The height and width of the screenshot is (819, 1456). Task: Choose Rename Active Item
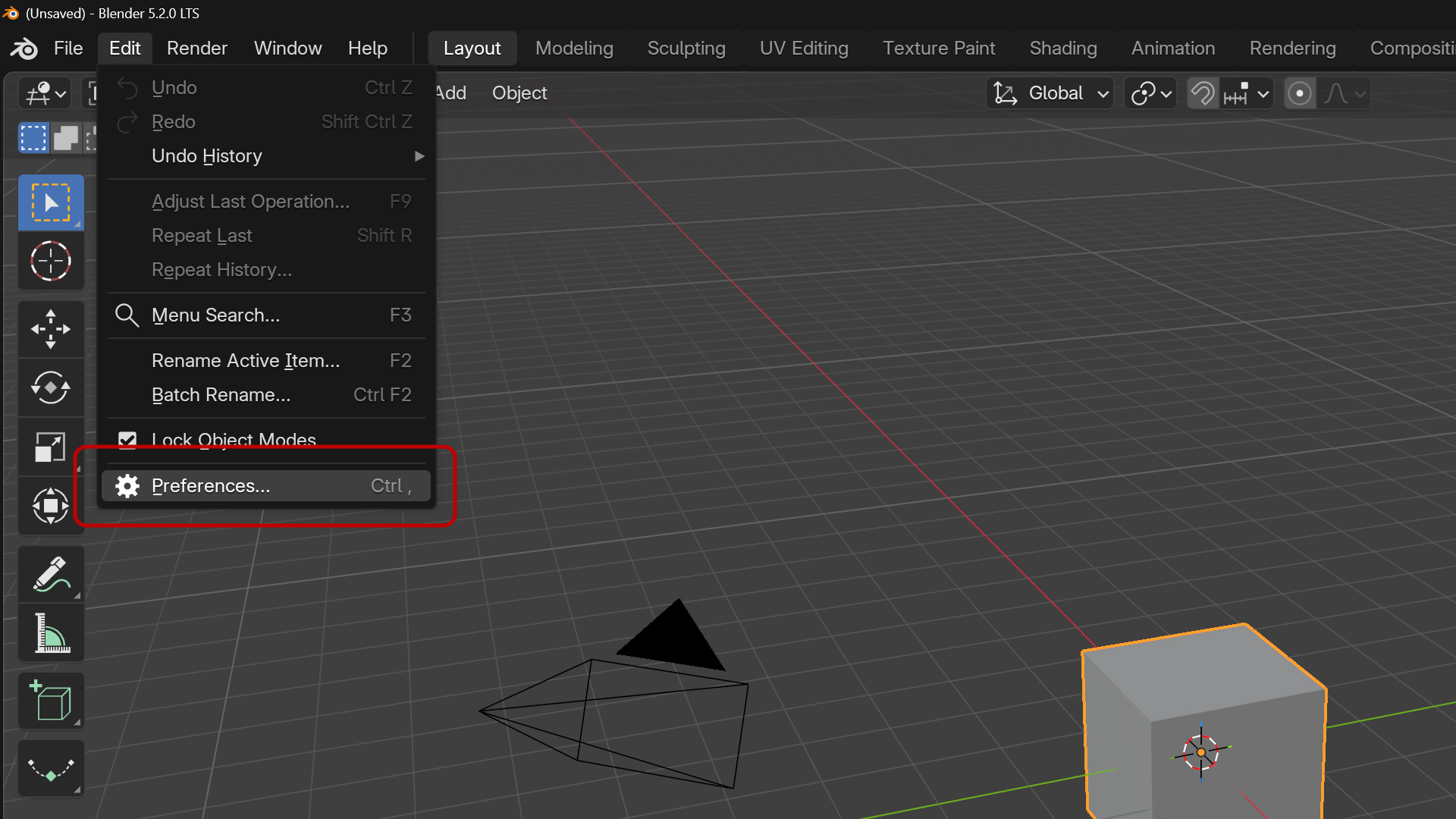[x=266, y=360]
